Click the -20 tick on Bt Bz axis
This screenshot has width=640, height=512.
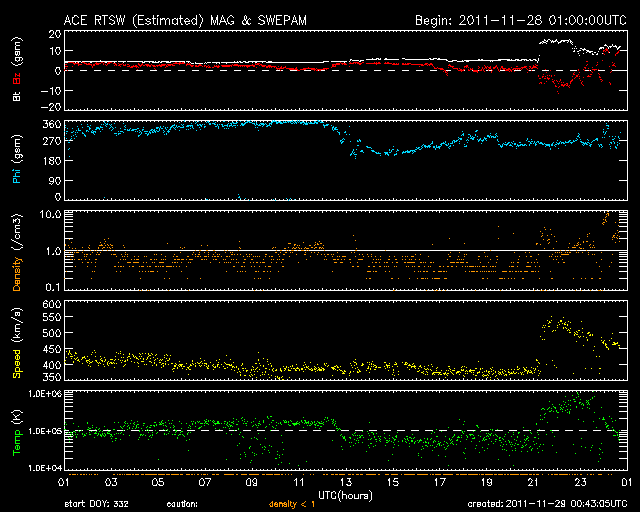(x=51, y=107)
